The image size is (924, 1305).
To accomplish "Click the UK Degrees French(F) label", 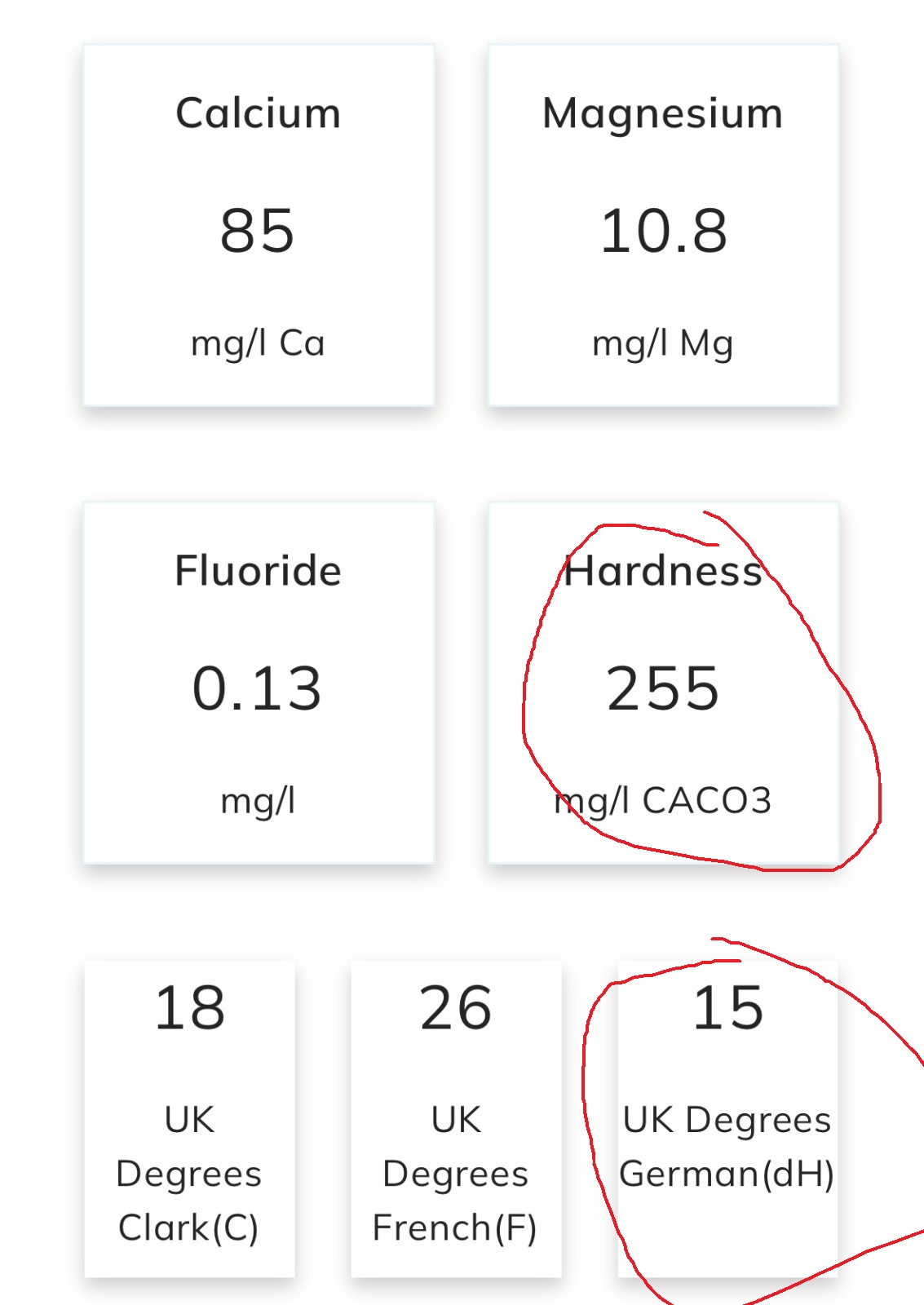I will click(x=456, y=1173).
